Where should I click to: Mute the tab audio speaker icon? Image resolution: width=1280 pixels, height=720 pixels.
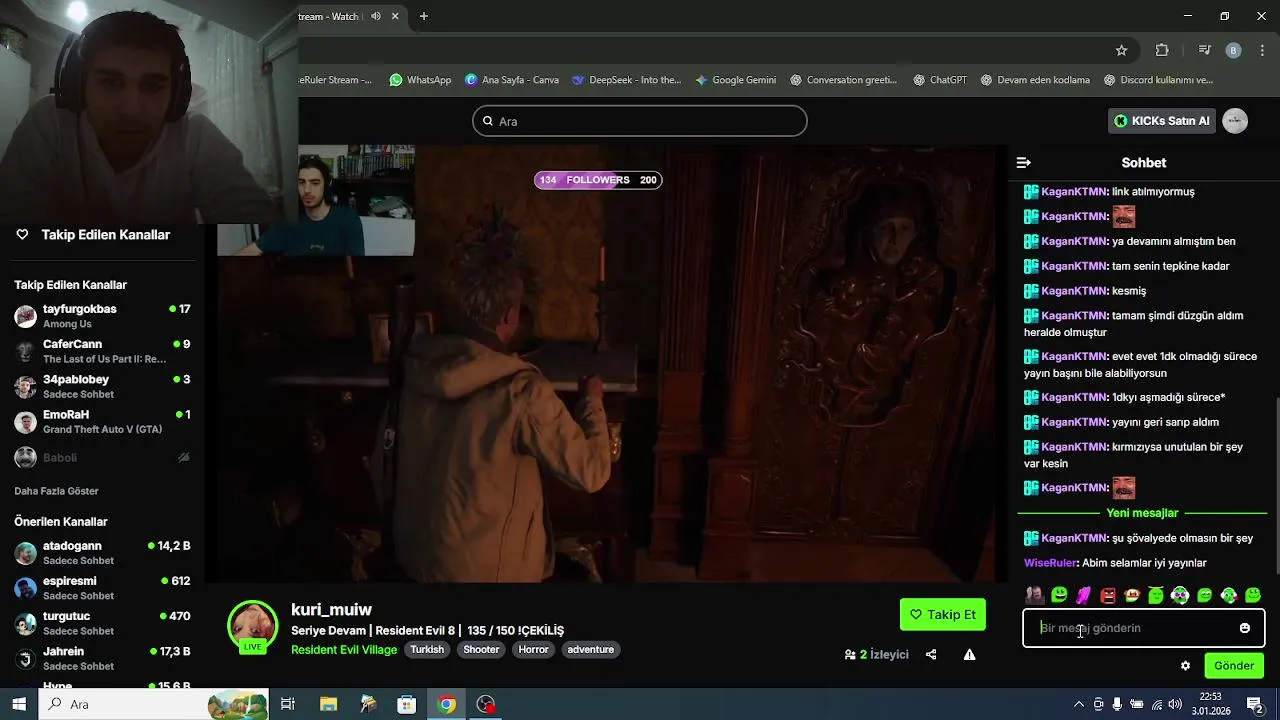376,16
